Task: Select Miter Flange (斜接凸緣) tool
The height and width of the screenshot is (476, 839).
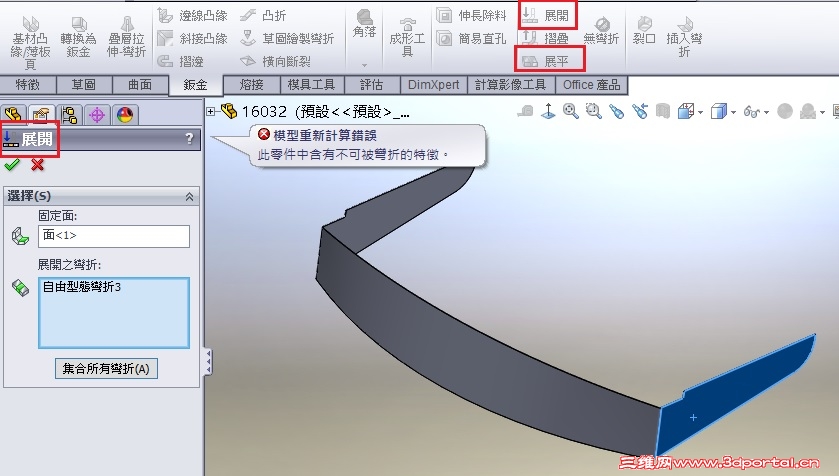Action: click(193, 39)
